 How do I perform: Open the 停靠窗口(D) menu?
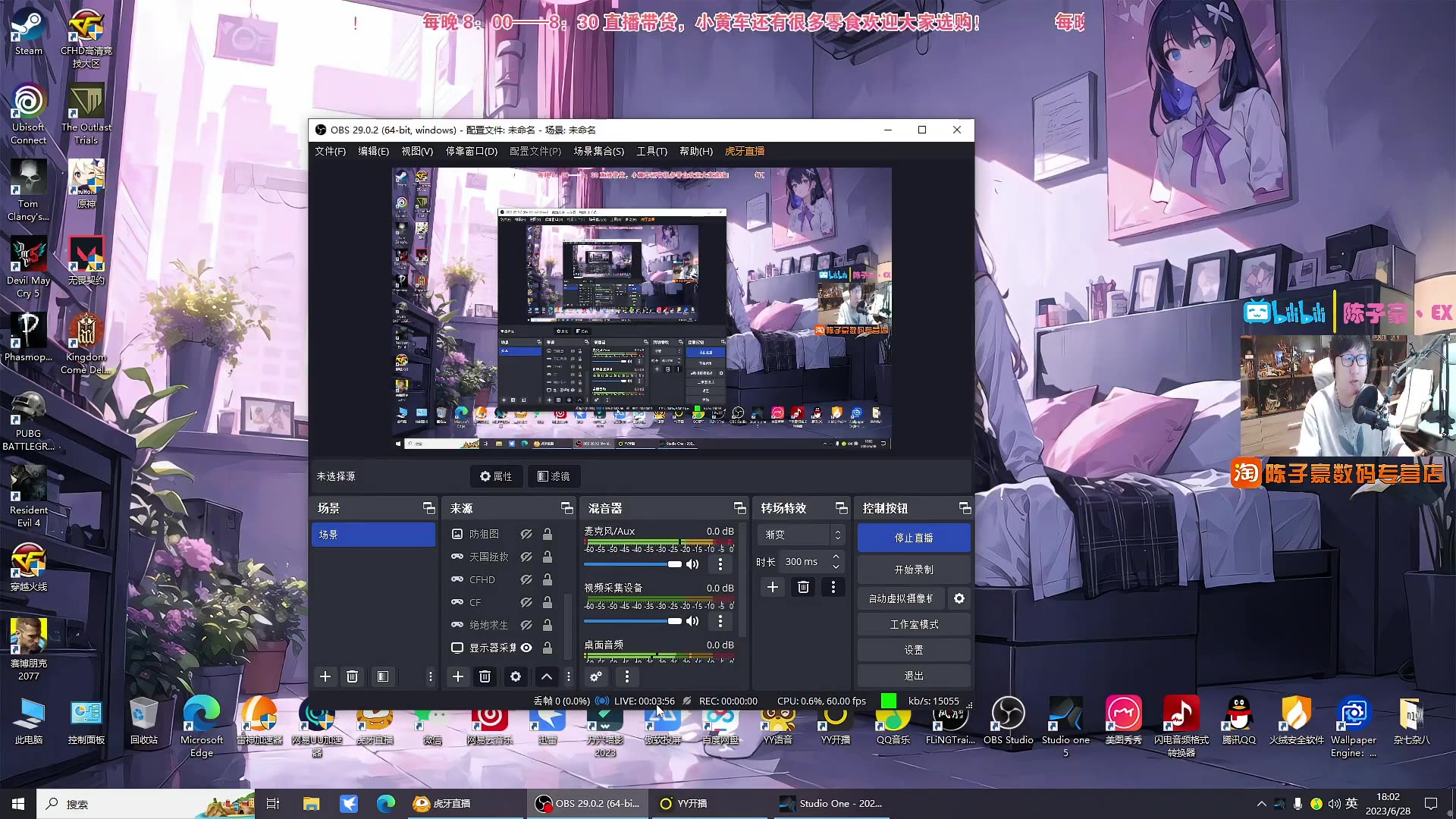click(x=471, y=151)
